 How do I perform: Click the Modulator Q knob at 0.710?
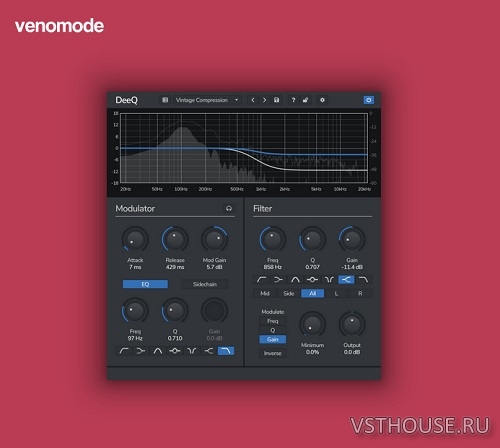[175, 311]
